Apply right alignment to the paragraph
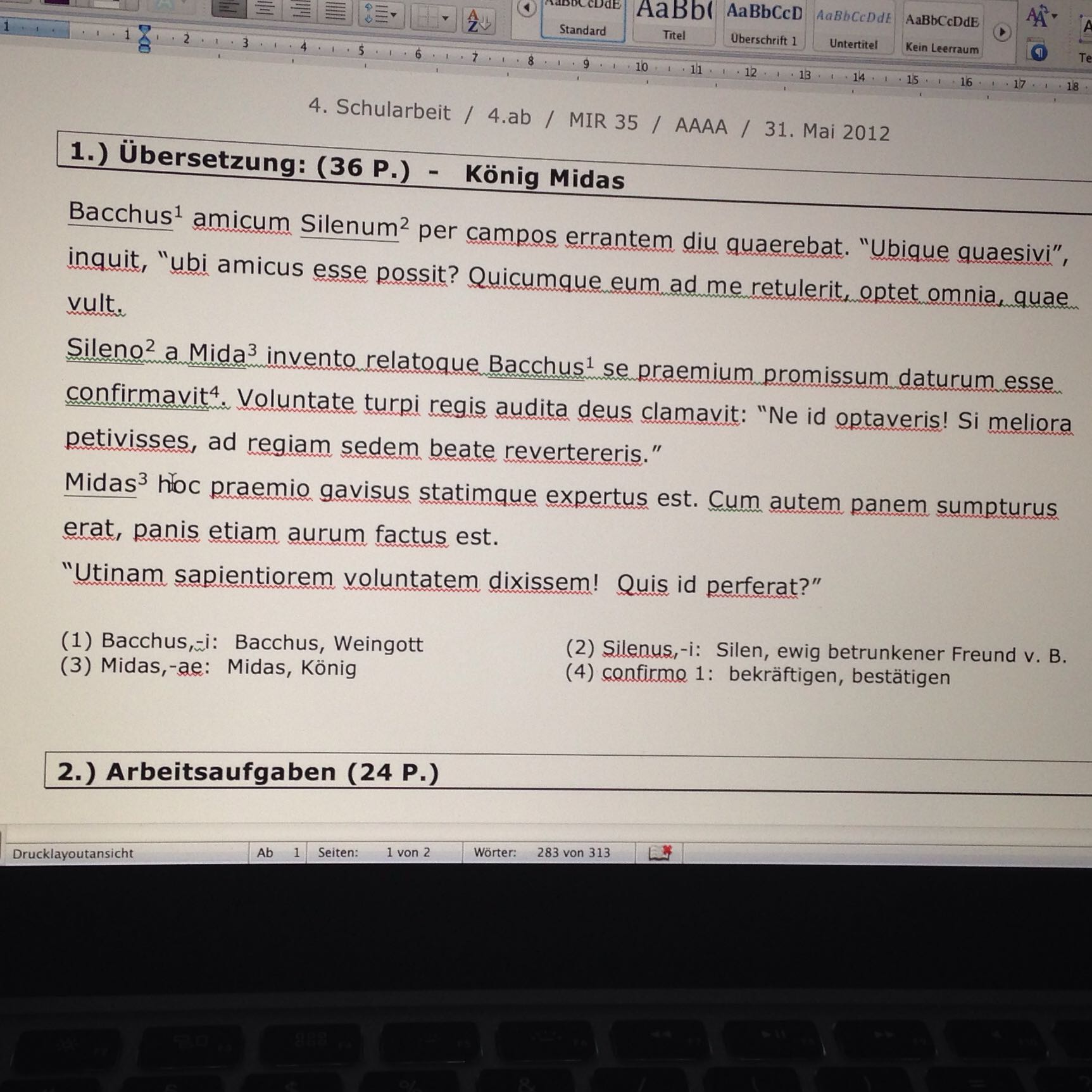The width and height of the screenshot is (1092, 1092). coord(299,10)
